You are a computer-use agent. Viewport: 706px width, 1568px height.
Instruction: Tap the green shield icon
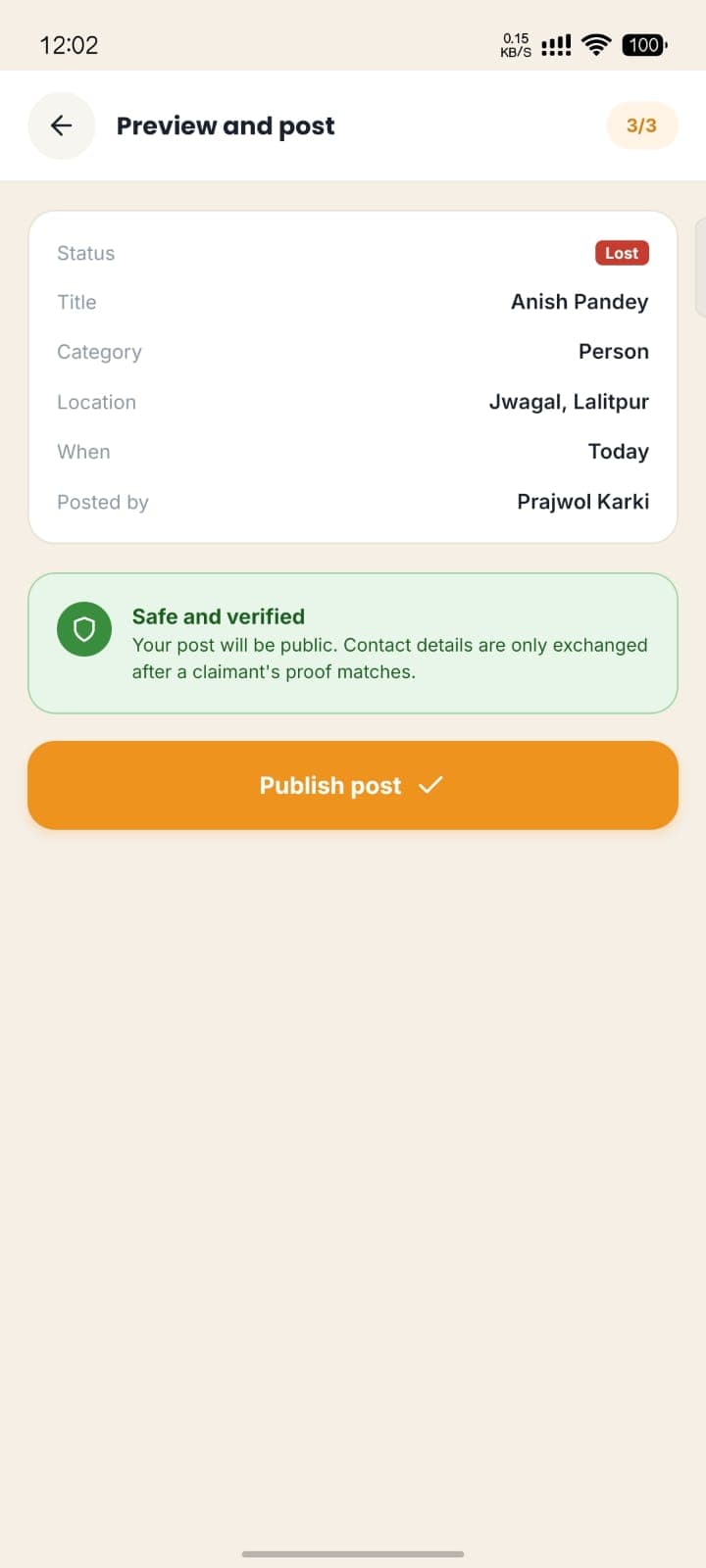(84, 629)
